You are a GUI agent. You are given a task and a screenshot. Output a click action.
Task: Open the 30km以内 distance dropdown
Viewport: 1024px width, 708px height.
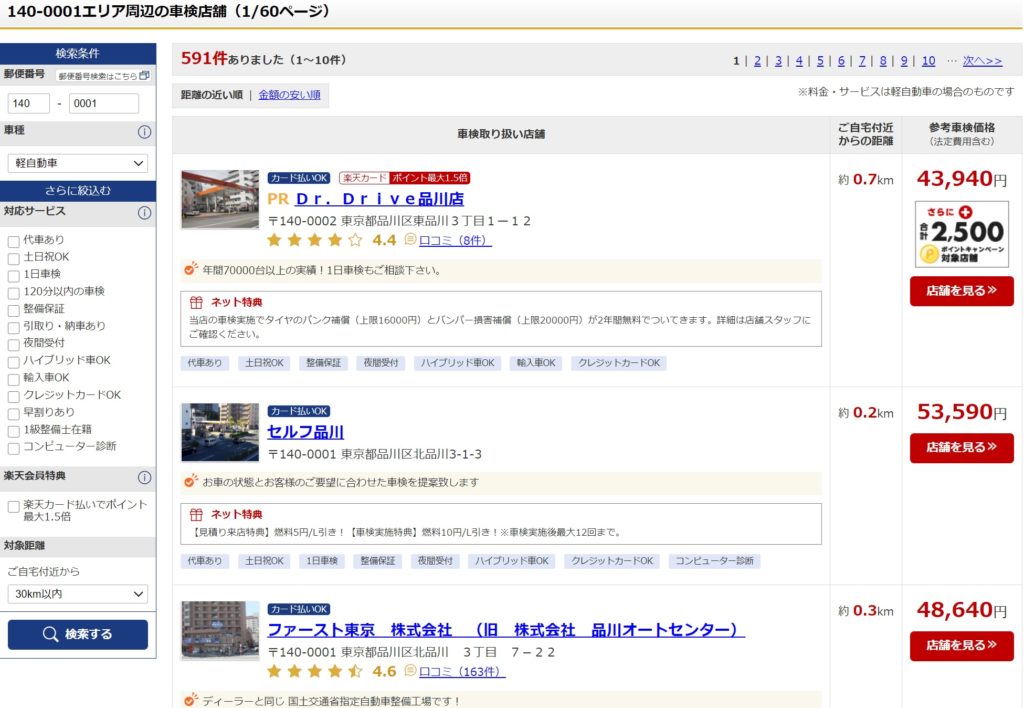pos(78,594)
